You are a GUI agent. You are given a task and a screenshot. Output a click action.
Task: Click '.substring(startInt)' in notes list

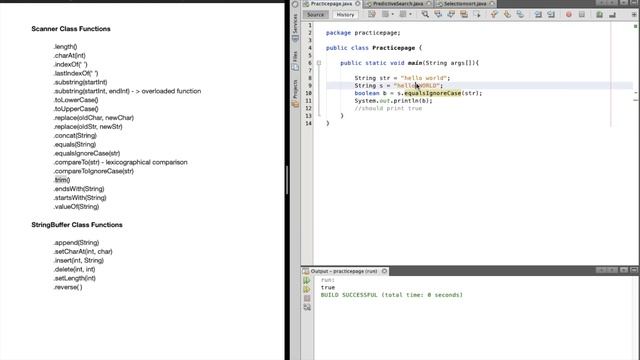80,82
